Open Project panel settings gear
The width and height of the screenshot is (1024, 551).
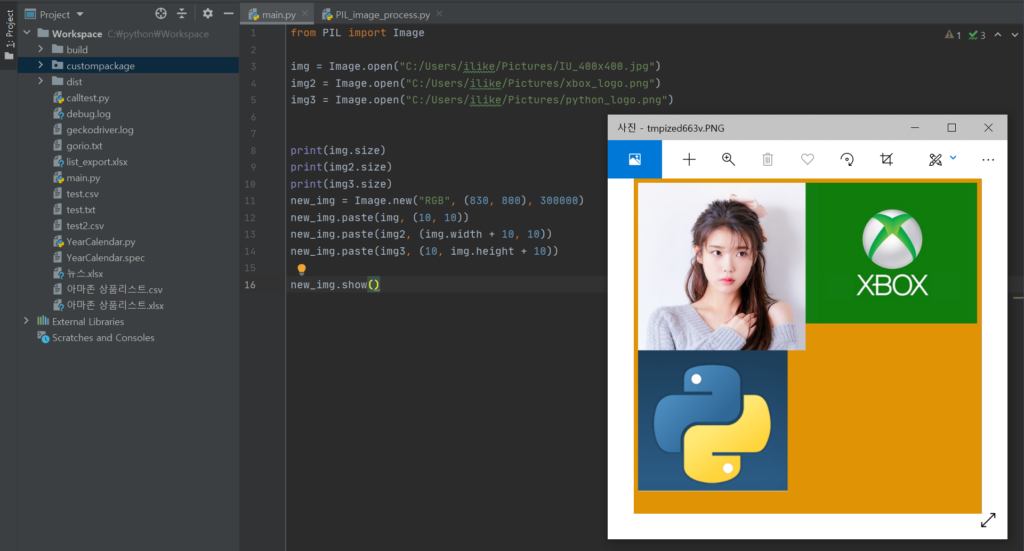point(208,14)
